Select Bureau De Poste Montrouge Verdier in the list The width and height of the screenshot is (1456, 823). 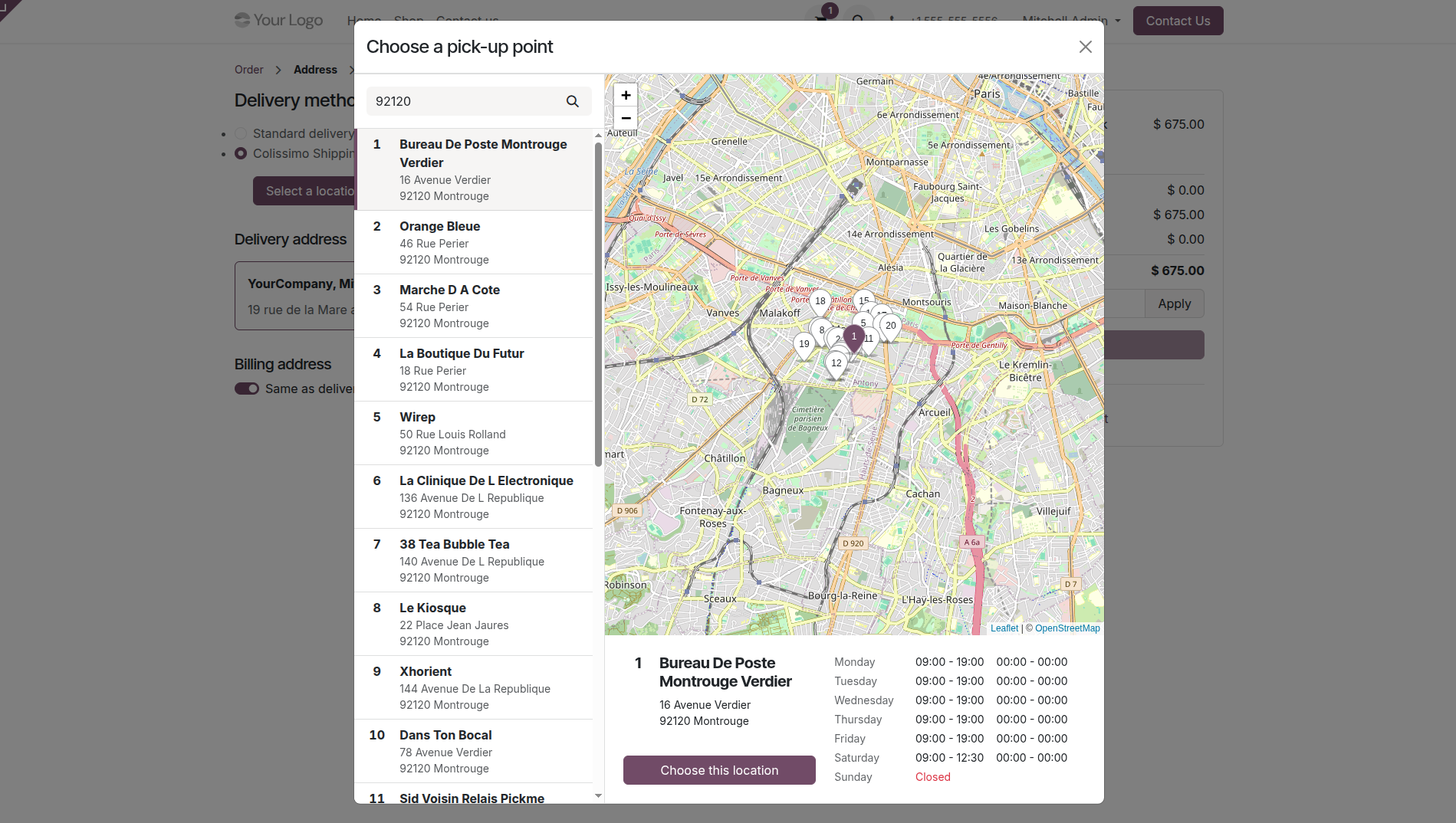point(474,169)
